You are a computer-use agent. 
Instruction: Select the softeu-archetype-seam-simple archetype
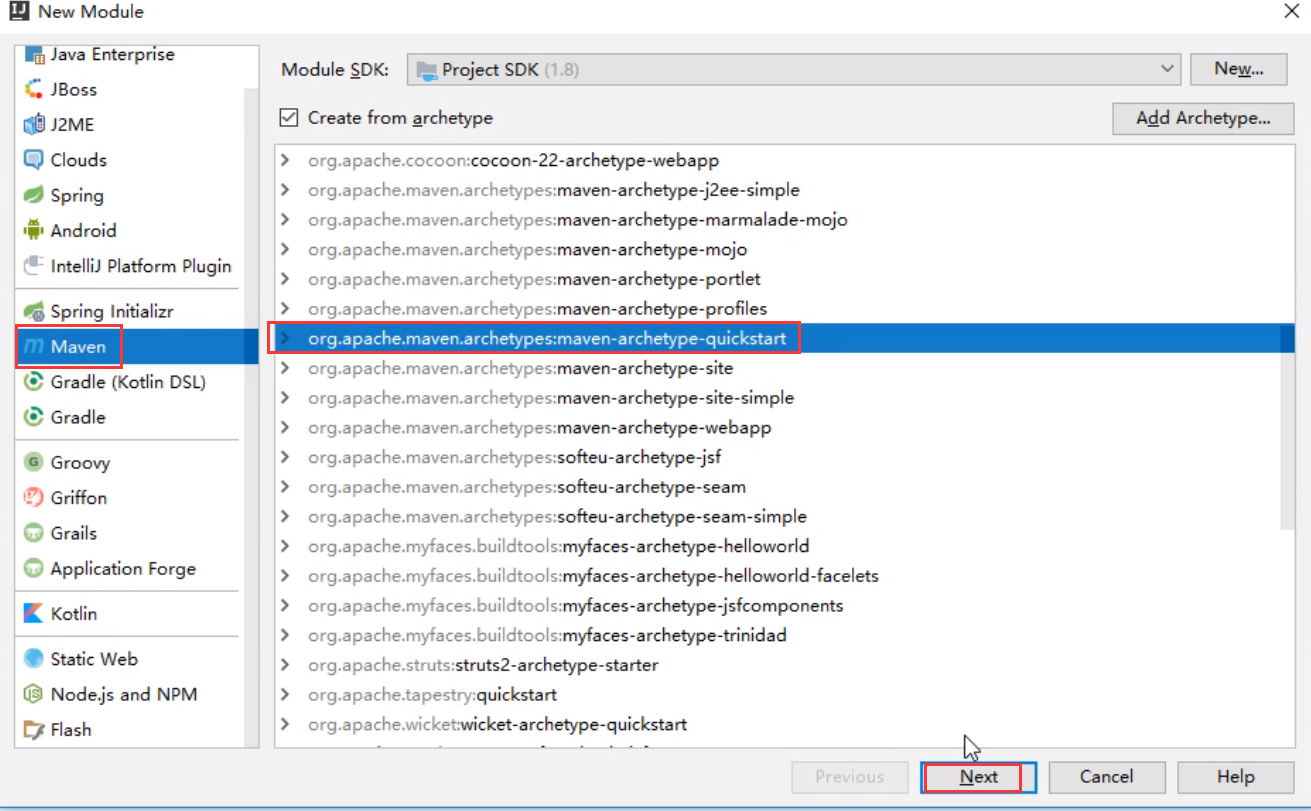click(x=557, y=517)
